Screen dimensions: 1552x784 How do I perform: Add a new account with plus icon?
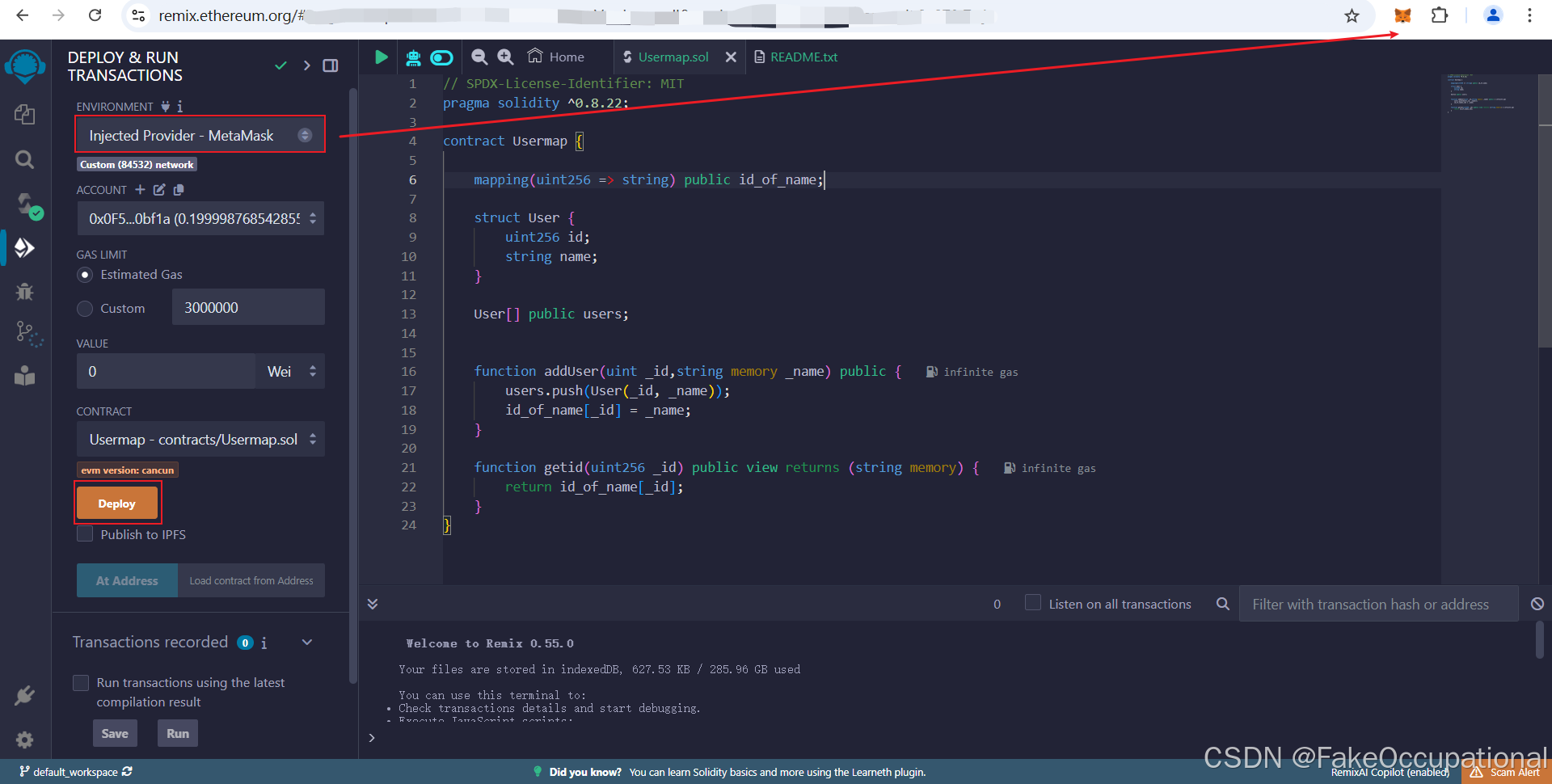tap(140, 189)
